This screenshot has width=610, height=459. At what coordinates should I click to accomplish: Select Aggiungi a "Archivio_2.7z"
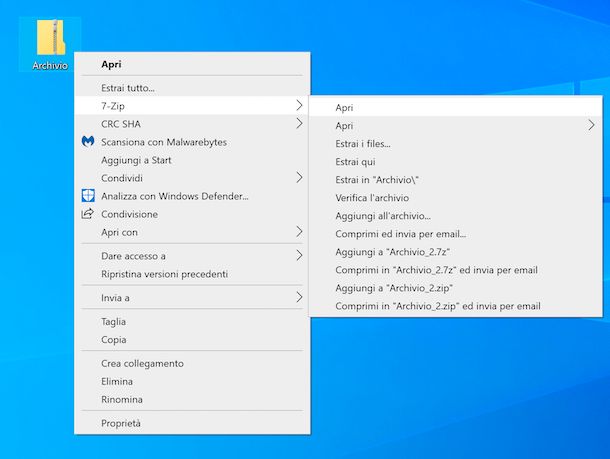(456, 252)
